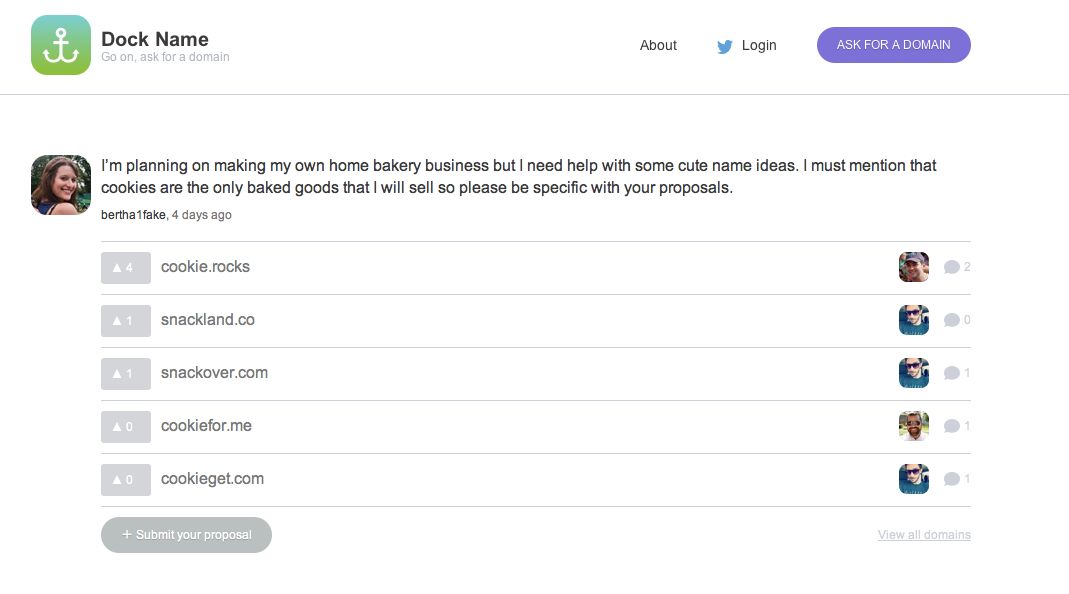The width and height of the screenshot is (1069, 594).
Task: Click the Login menu item
Action: pos(759,45)
